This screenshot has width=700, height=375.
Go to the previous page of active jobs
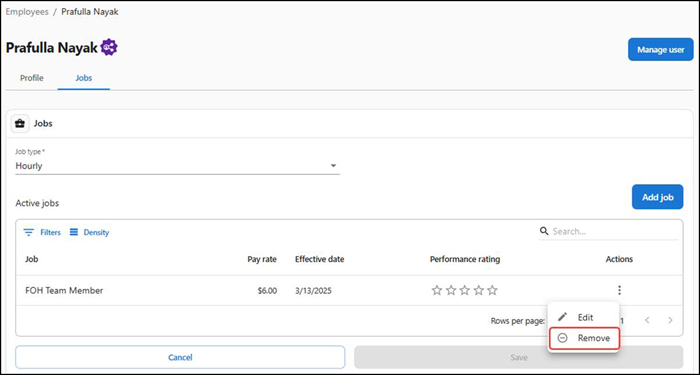(x=647, y=320)
